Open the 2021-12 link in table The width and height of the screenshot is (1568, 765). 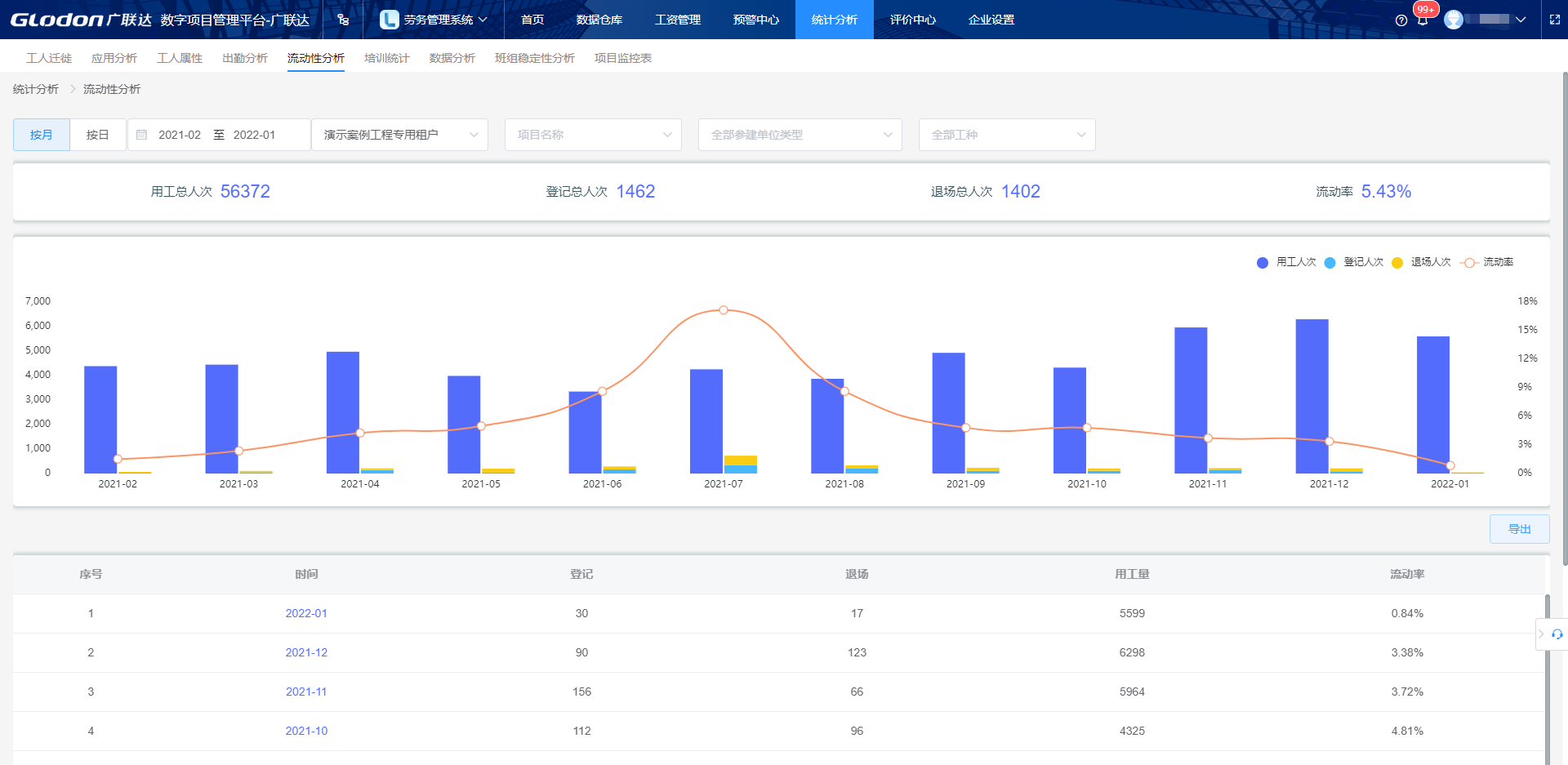[x=306, y=652]
